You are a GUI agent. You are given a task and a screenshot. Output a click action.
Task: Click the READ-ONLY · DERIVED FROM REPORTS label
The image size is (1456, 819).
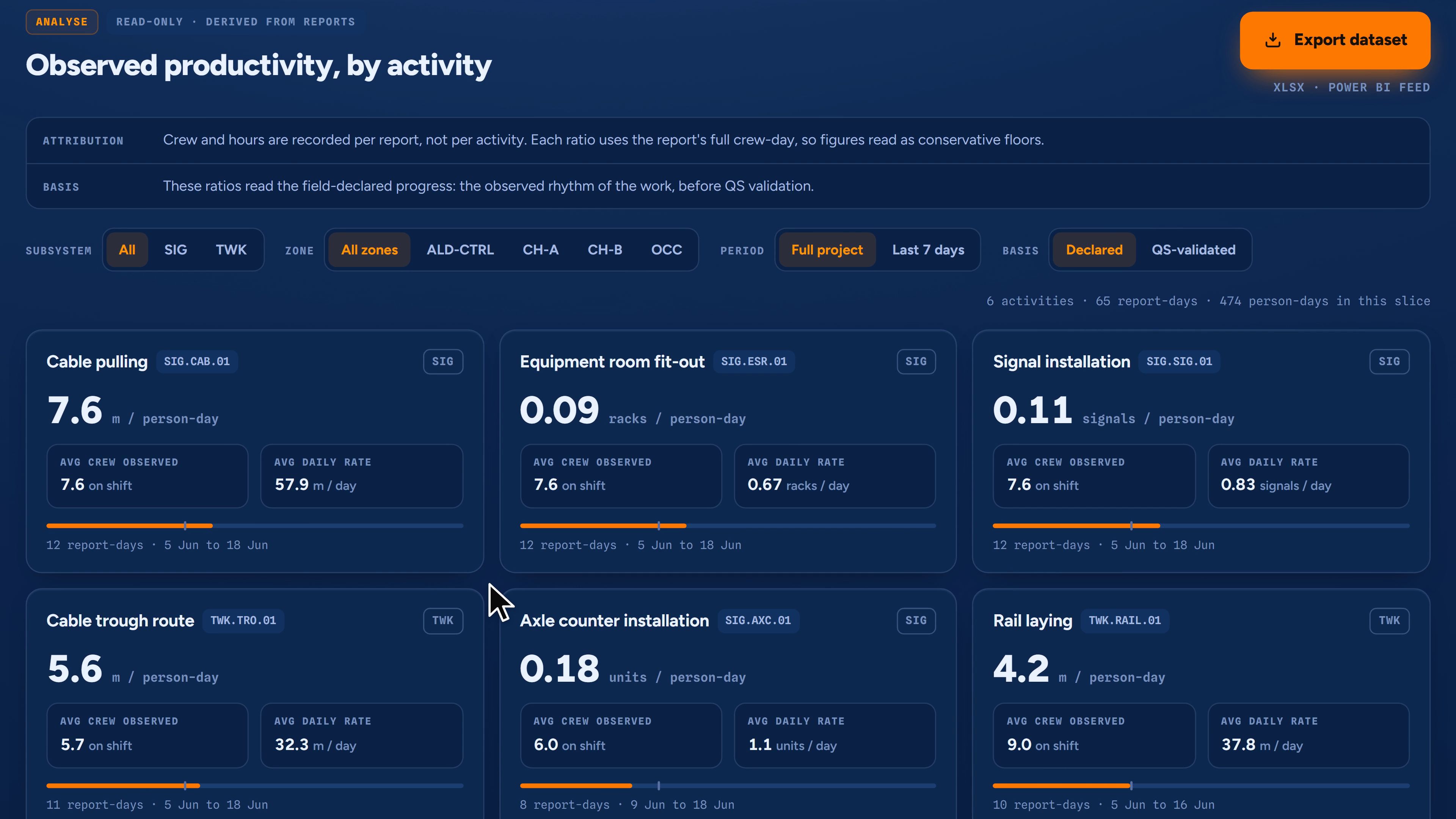[236, 22]
